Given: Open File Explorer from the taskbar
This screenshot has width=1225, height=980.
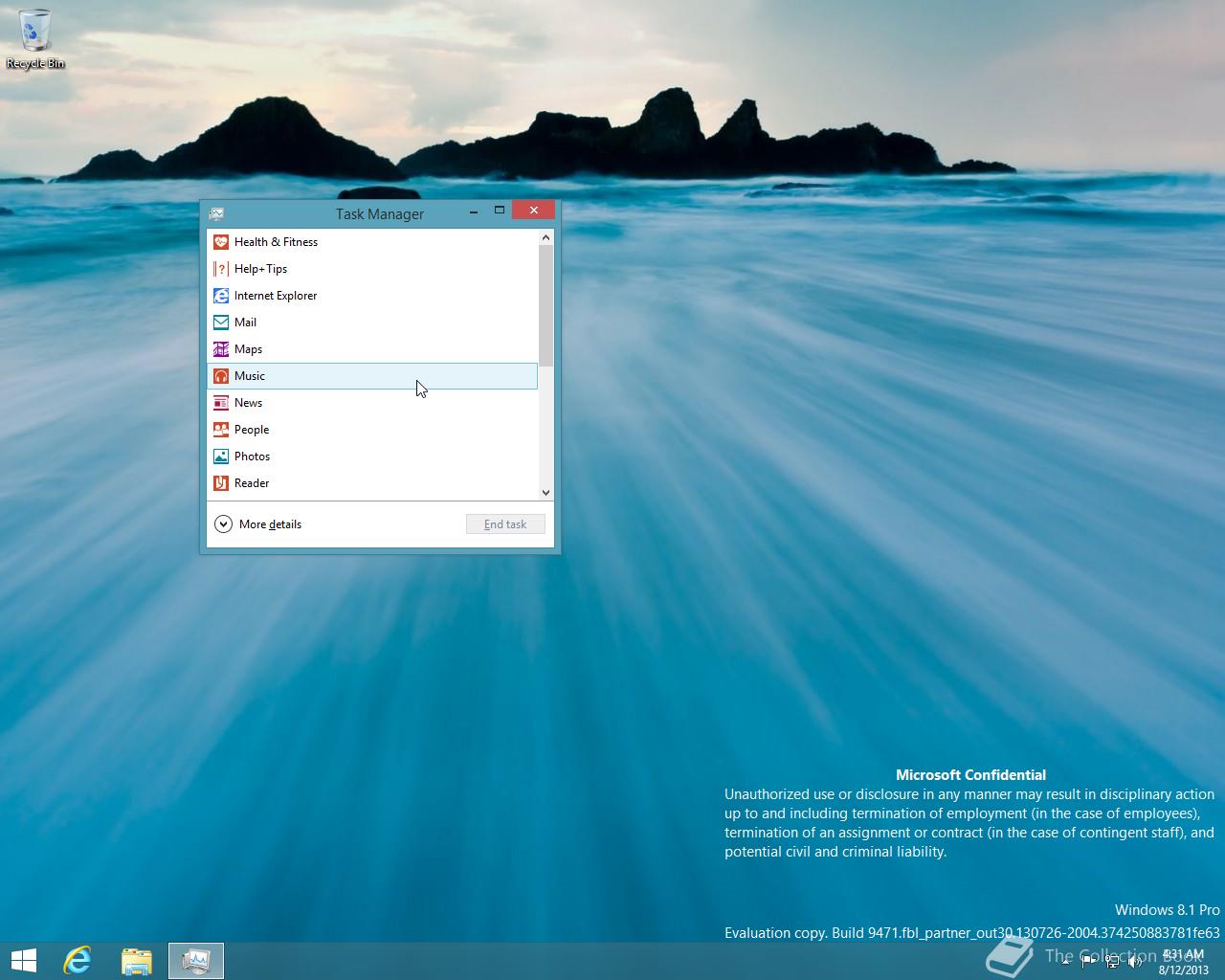Looking at the screenshot, I should pos(137,961).
